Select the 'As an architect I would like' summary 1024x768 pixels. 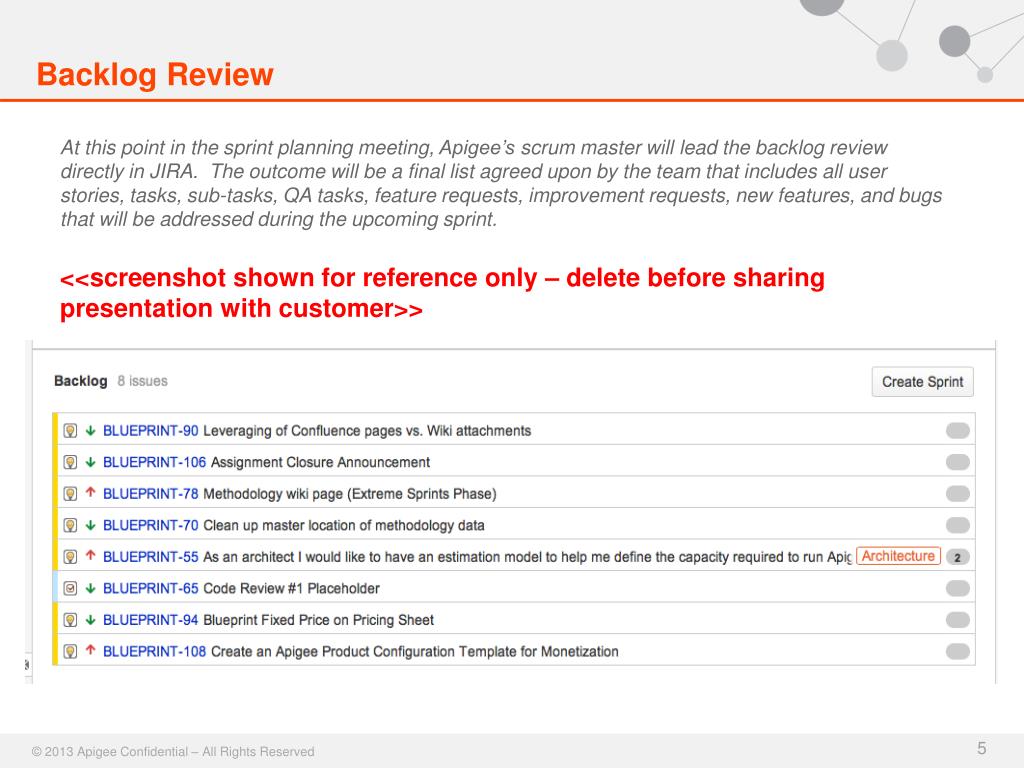tap(527, 557)
